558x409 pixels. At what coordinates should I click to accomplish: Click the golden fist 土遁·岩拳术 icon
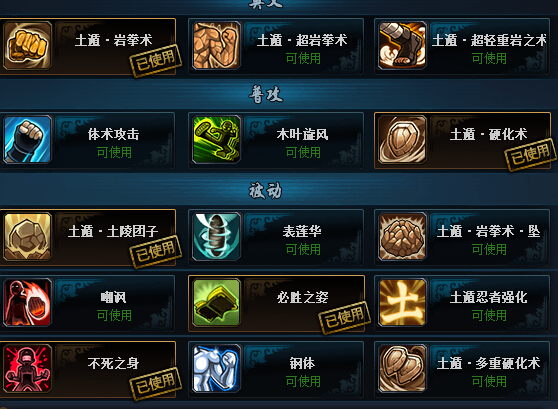(27, 45)
